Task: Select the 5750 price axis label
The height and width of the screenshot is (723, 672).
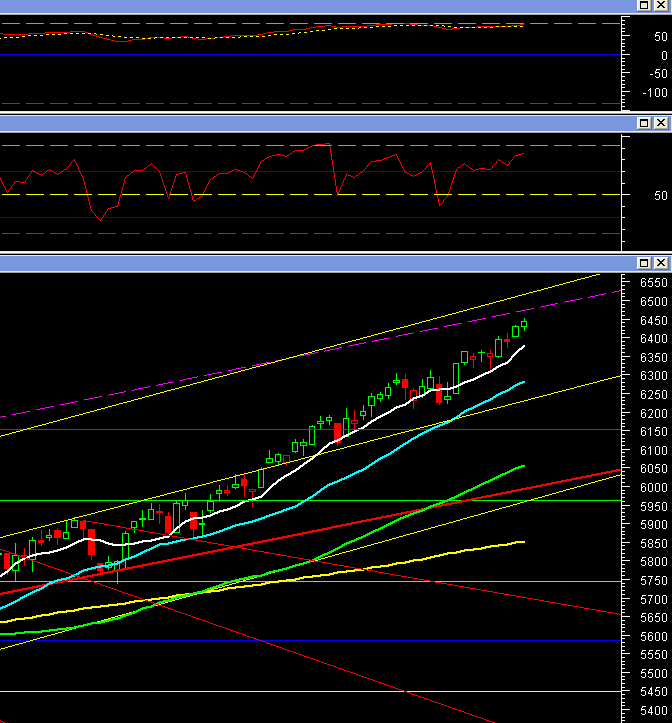Action: coord(654,581)
